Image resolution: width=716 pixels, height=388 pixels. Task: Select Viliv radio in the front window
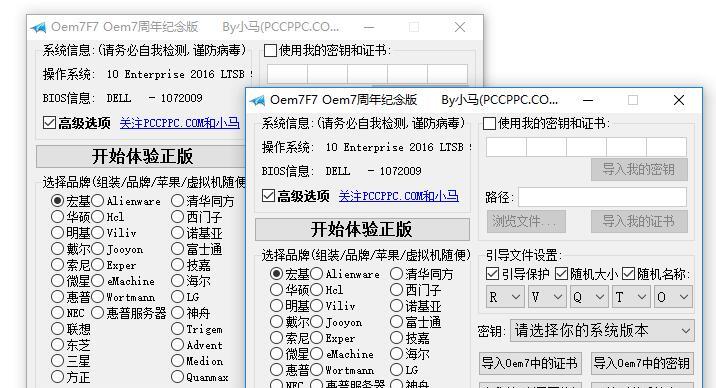[316, 306]
